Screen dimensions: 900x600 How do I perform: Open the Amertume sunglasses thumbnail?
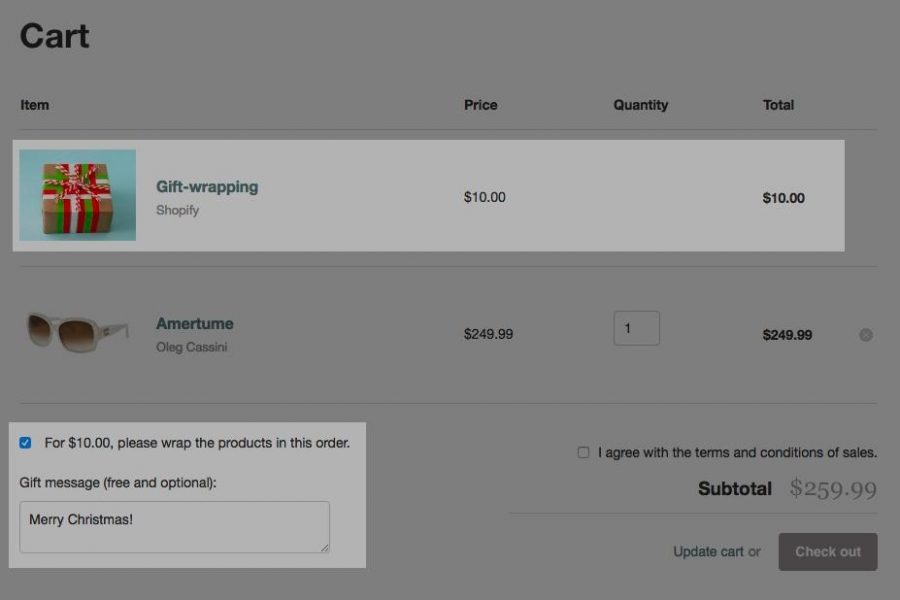point(77,332)
